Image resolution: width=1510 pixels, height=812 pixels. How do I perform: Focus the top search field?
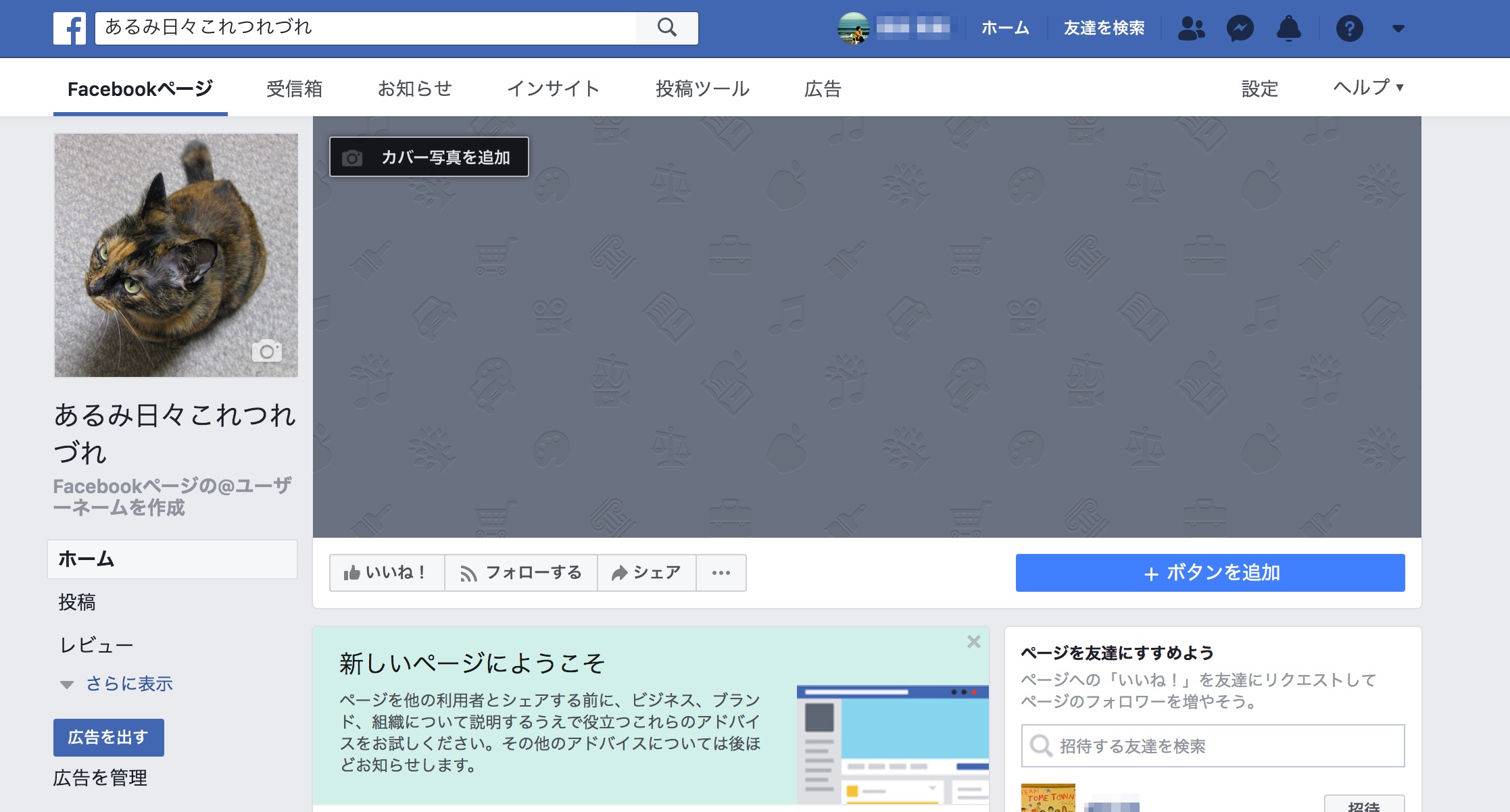tap(366, 28)
